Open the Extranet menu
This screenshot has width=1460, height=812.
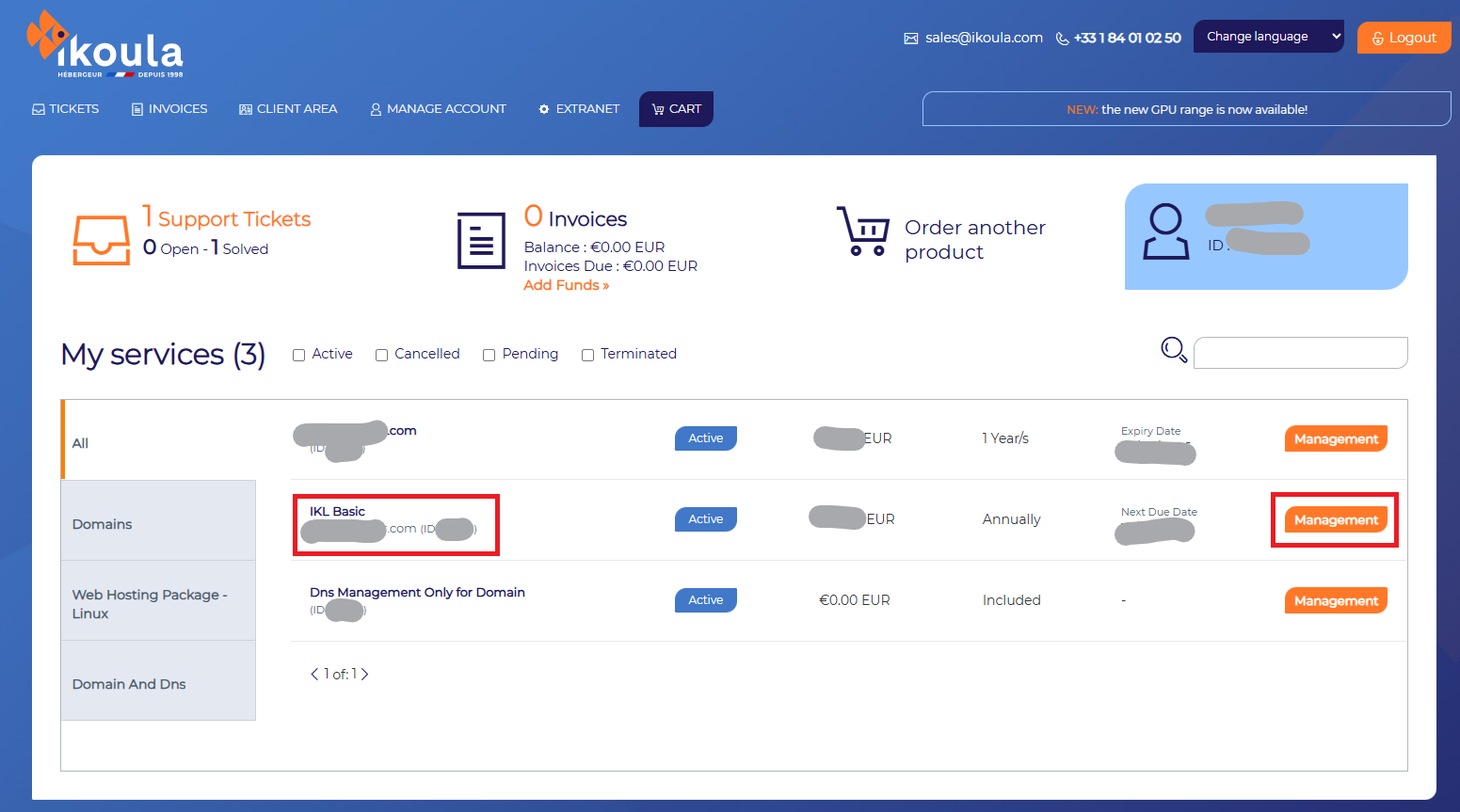tap(579, 109)
